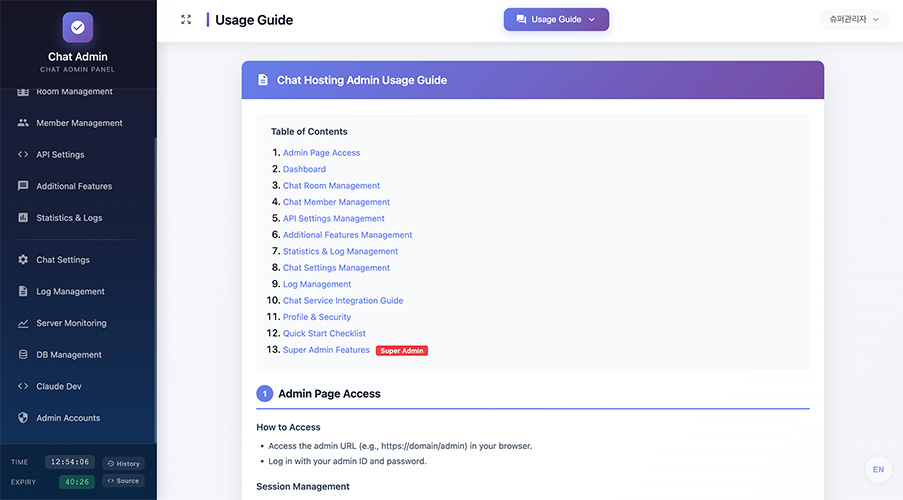
Task: Click the Chat Hosting Admin Usage Guide title
Action: [x=362, y=80]
